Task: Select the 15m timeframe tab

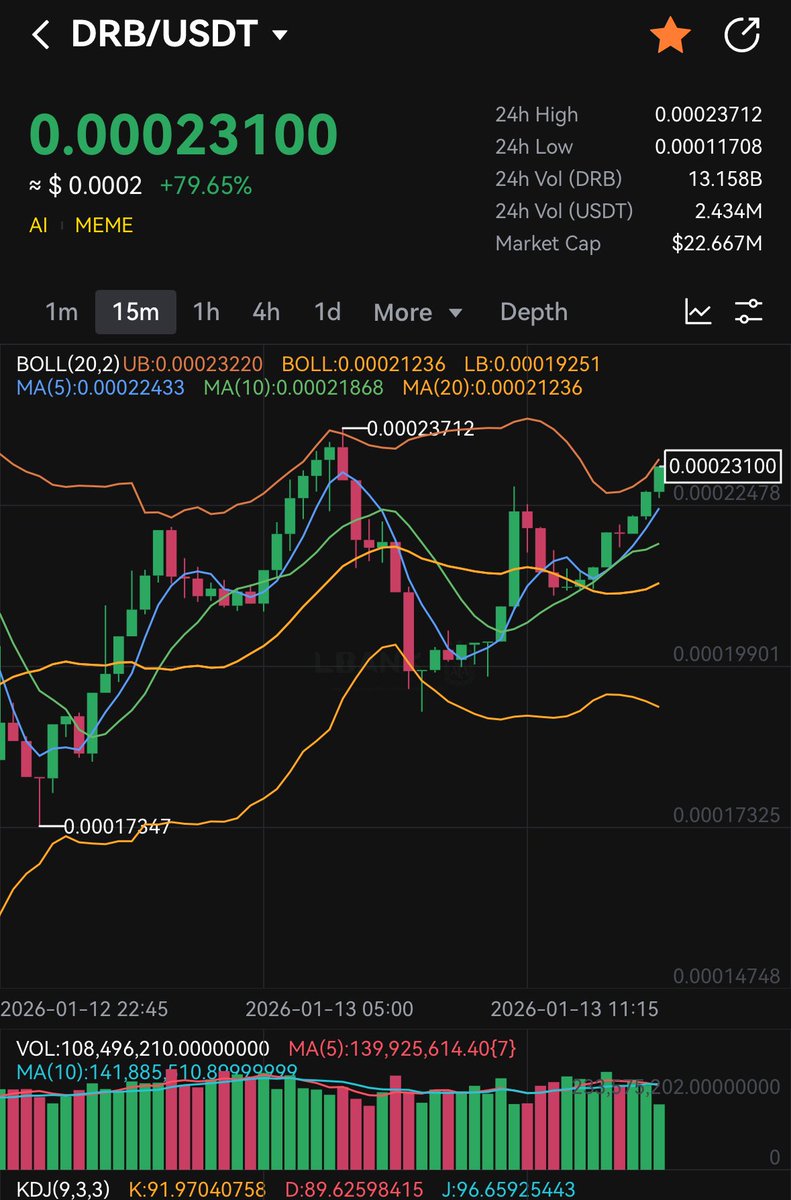Action: [x=136, y=312]
